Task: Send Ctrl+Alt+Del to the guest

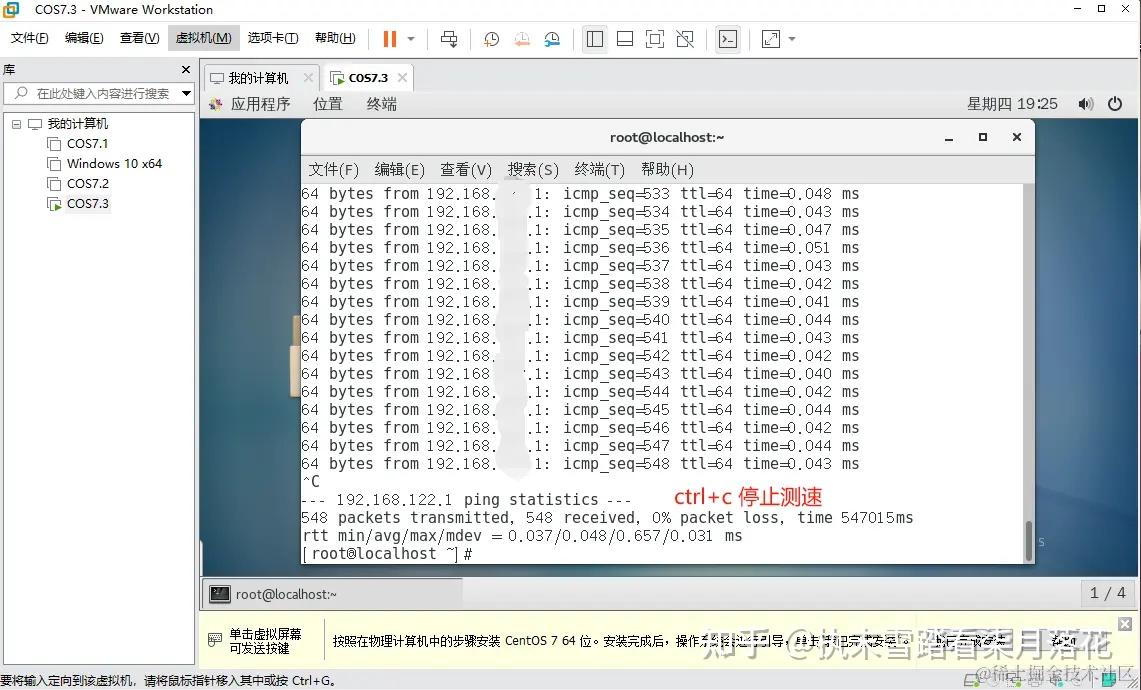Action: tap(449, 39)
